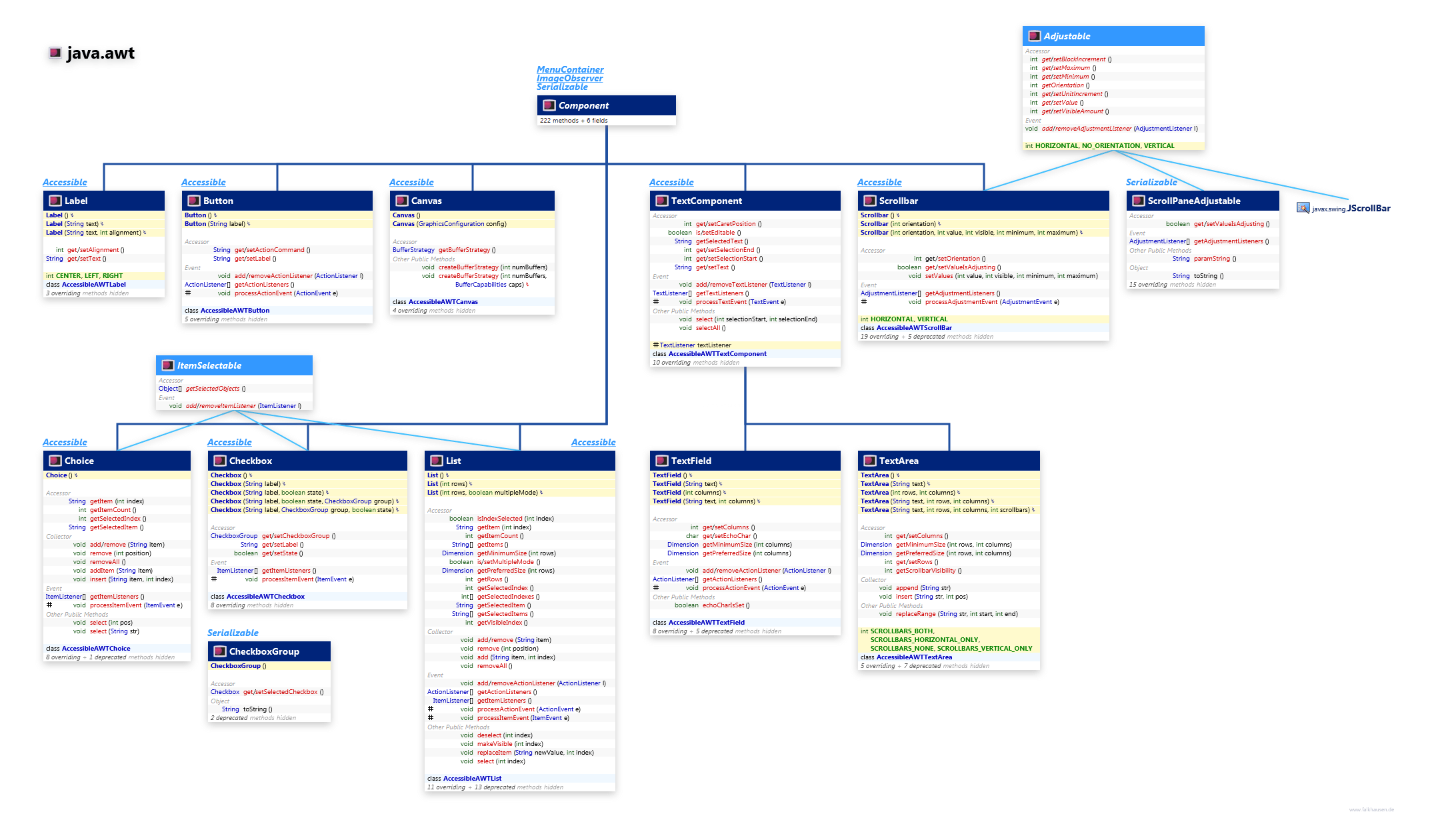The height and width of the screenshot is (840, 1432).
Task: Open the ImageObserver interface link
Action: click(x=569, y=78)
